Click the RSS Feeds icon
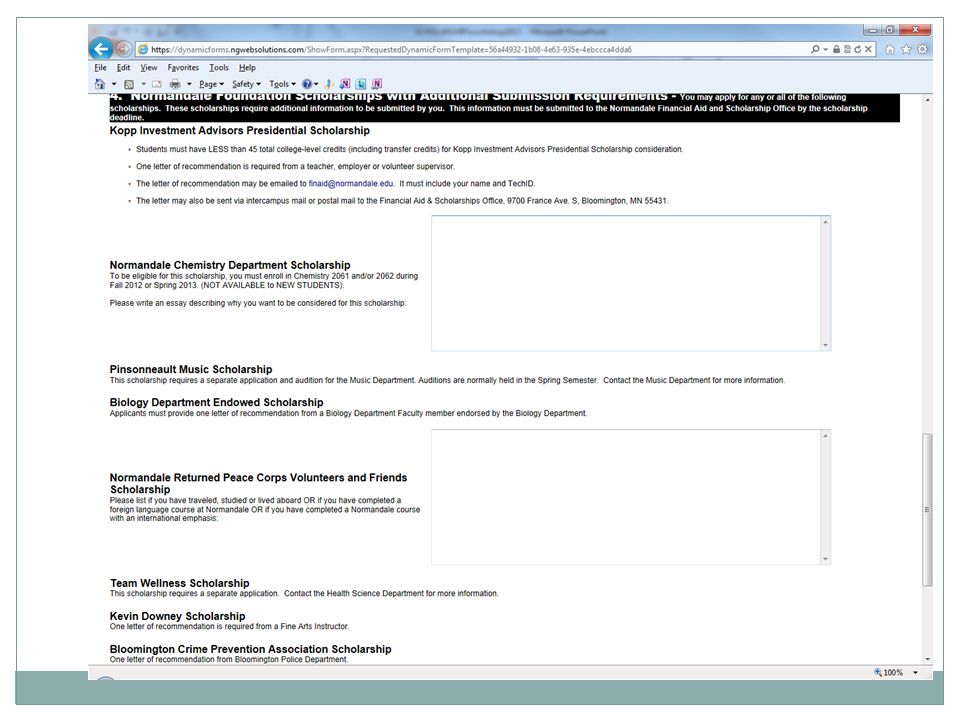Screen dimensions: 960x720 pos(129,84)
